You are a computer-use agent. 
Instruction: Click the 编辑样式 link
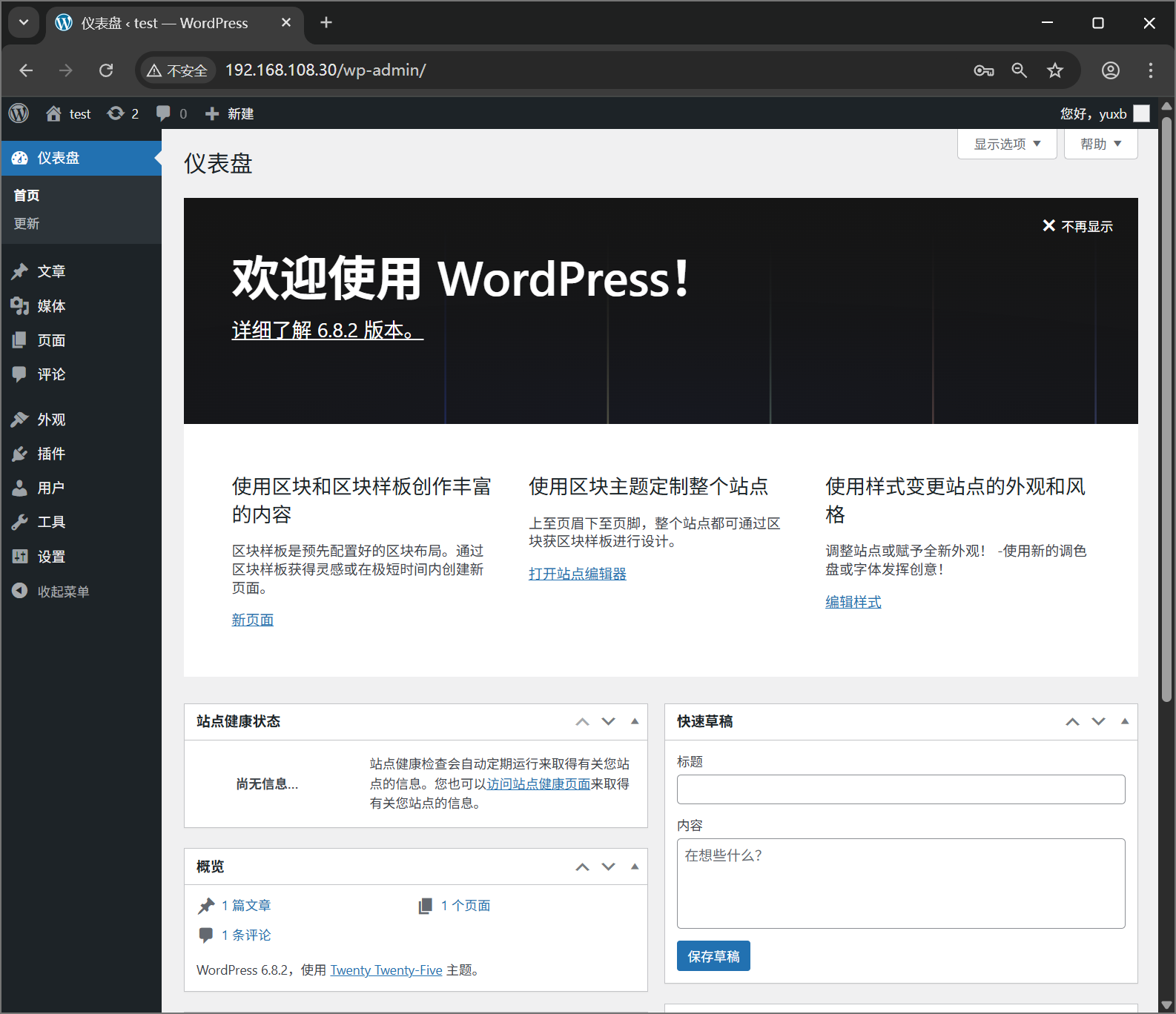pos(853,602)
